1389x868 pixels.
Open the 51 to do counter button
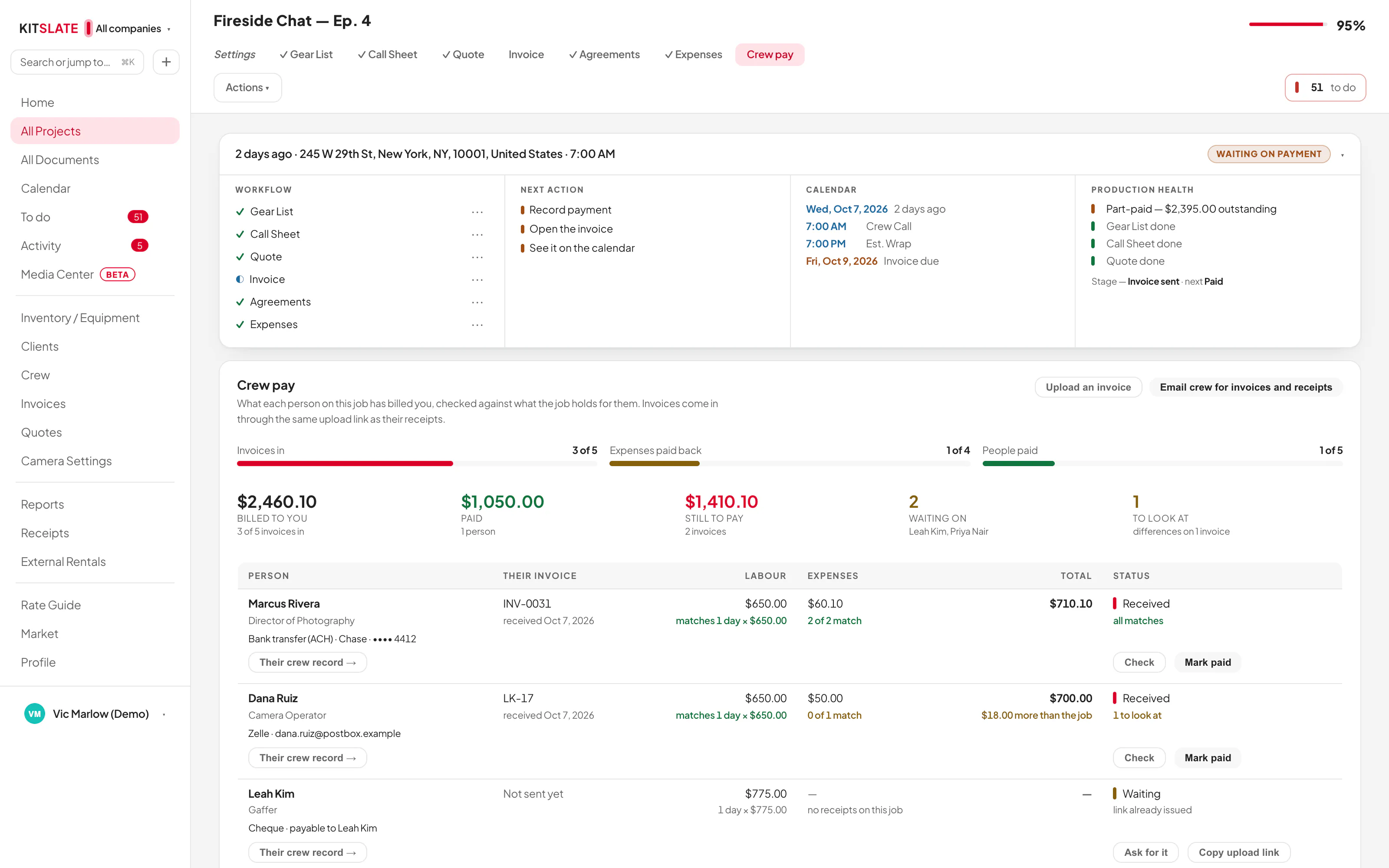[x=1325, y=87]
